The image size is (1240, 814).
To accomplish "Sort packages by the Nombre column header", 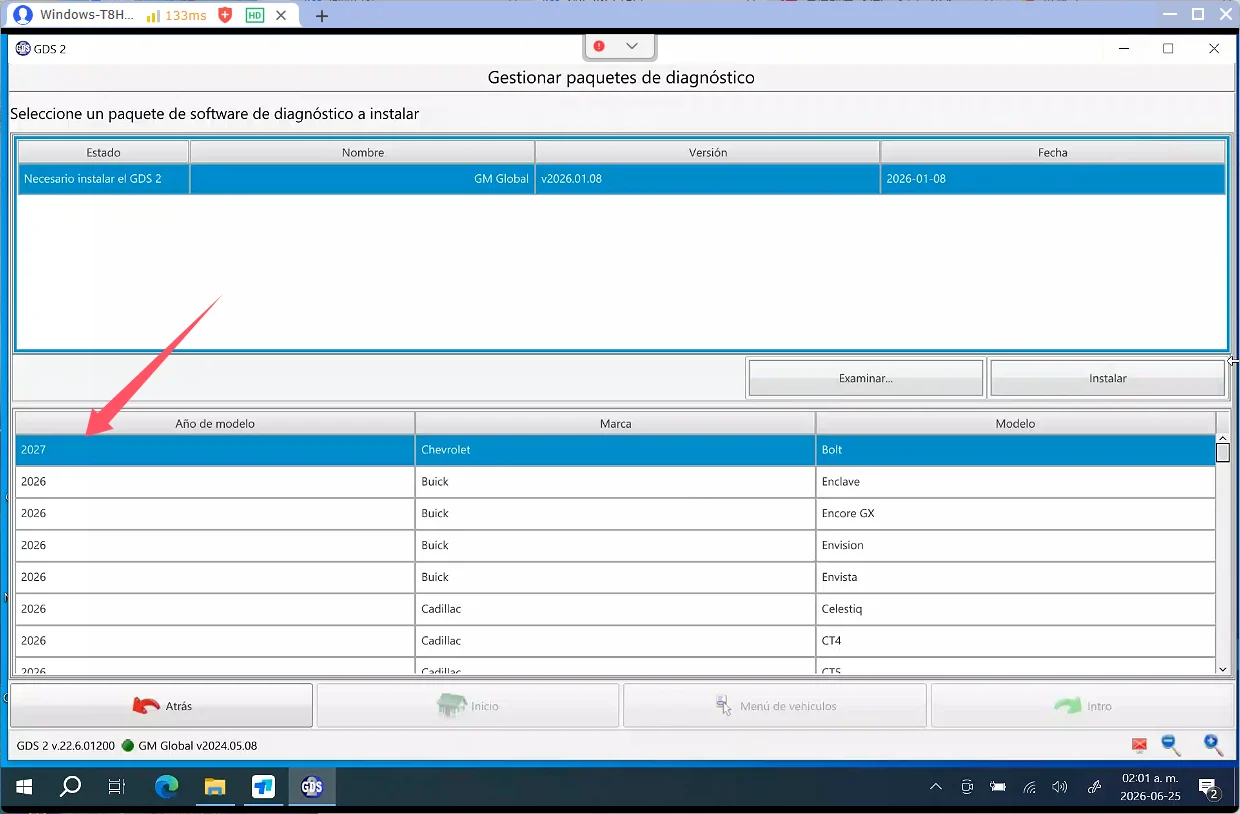I will [362, 152].
